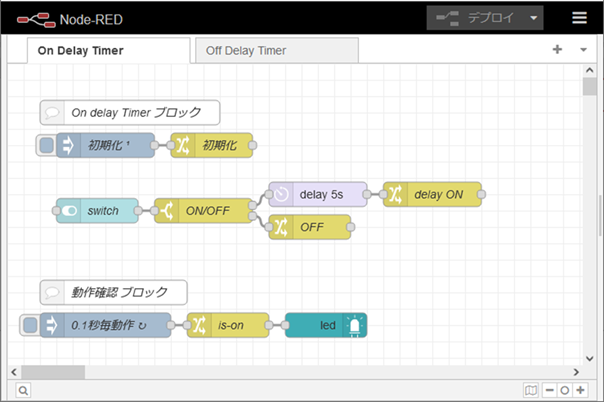Reset zoom with the circle button
This screenshot has width=604, height=402.
pyautogui.click(x=565, y=390)
